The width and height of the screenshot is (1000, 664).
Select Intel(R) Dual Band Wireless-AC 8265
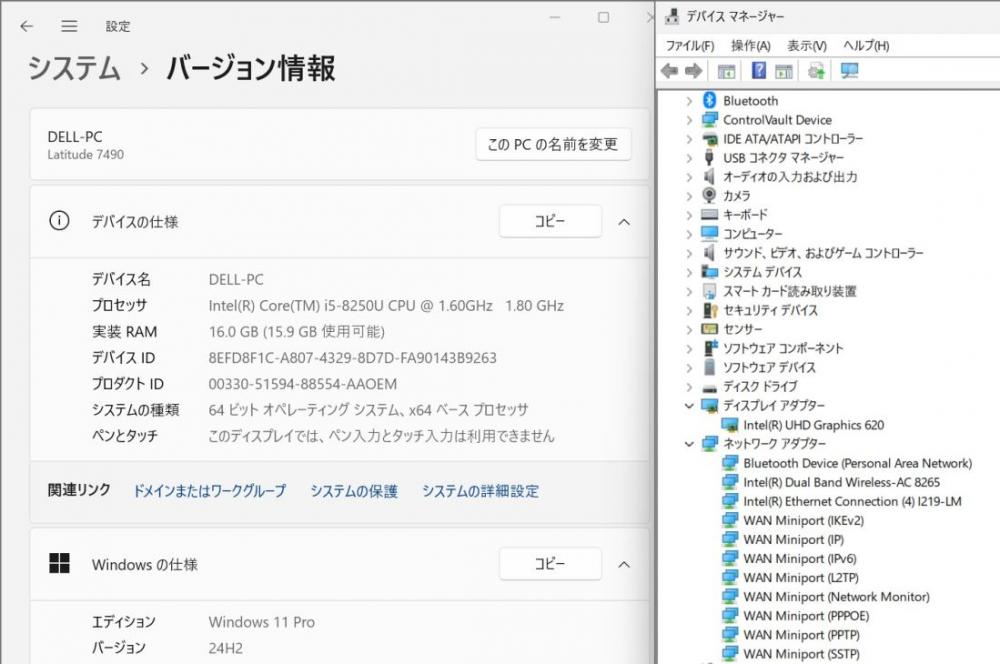[841, 482]
